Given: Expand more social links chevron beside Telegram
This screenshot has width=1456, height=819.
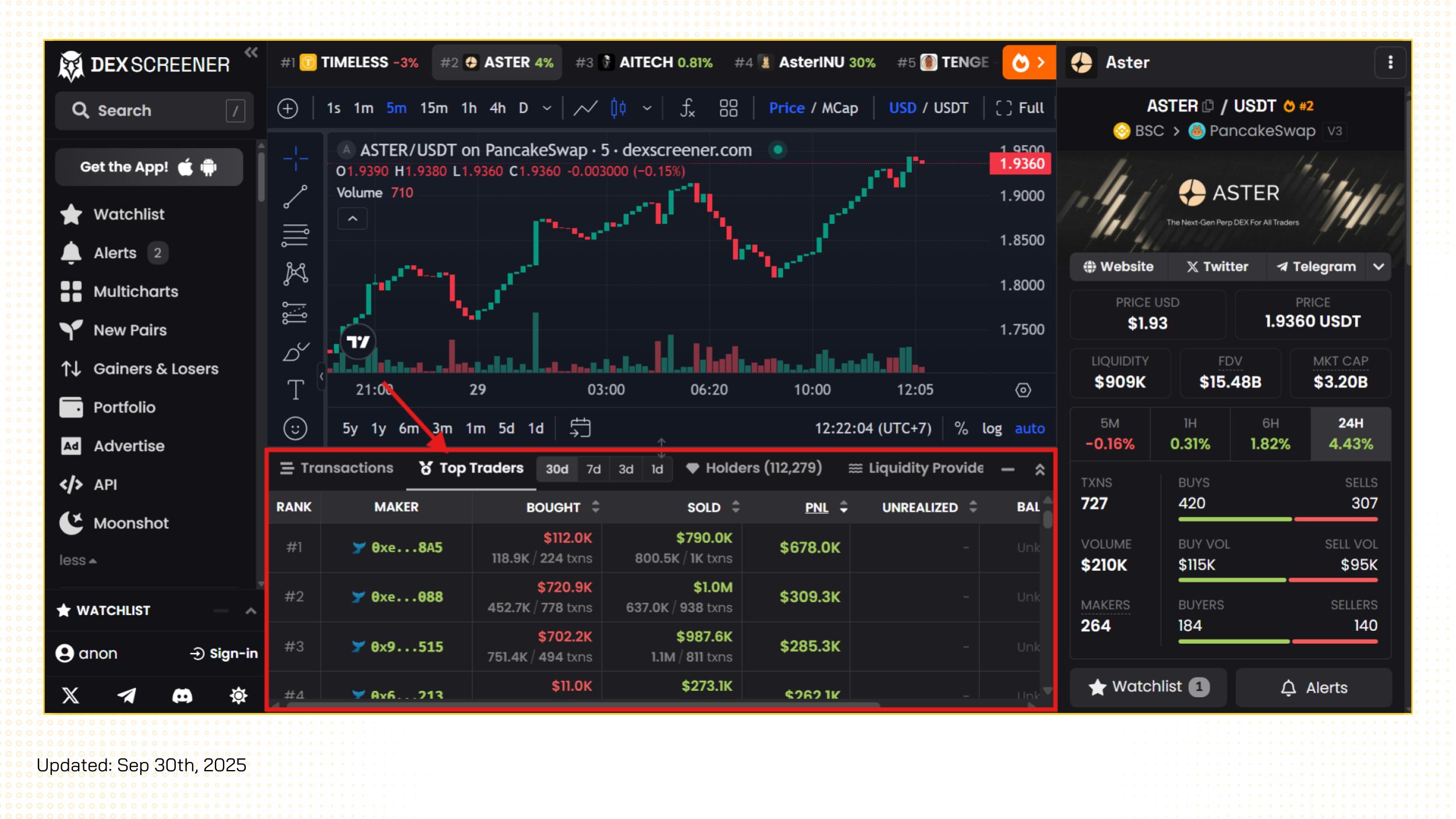Looking at the screenshot, I should pyautogui.click(x=1378, y=267).
